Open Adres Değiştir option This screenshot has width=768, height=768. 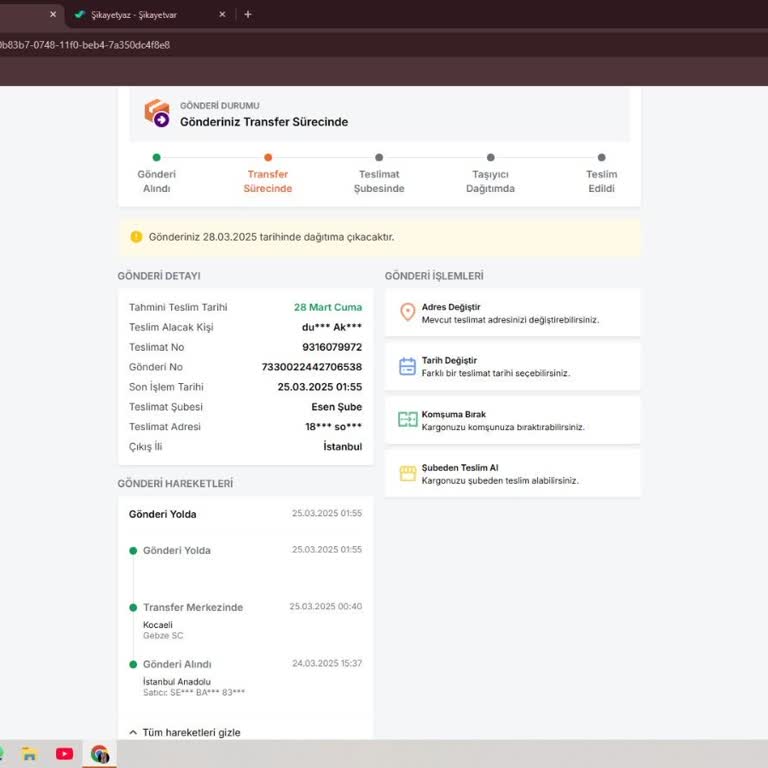(512, 312)
